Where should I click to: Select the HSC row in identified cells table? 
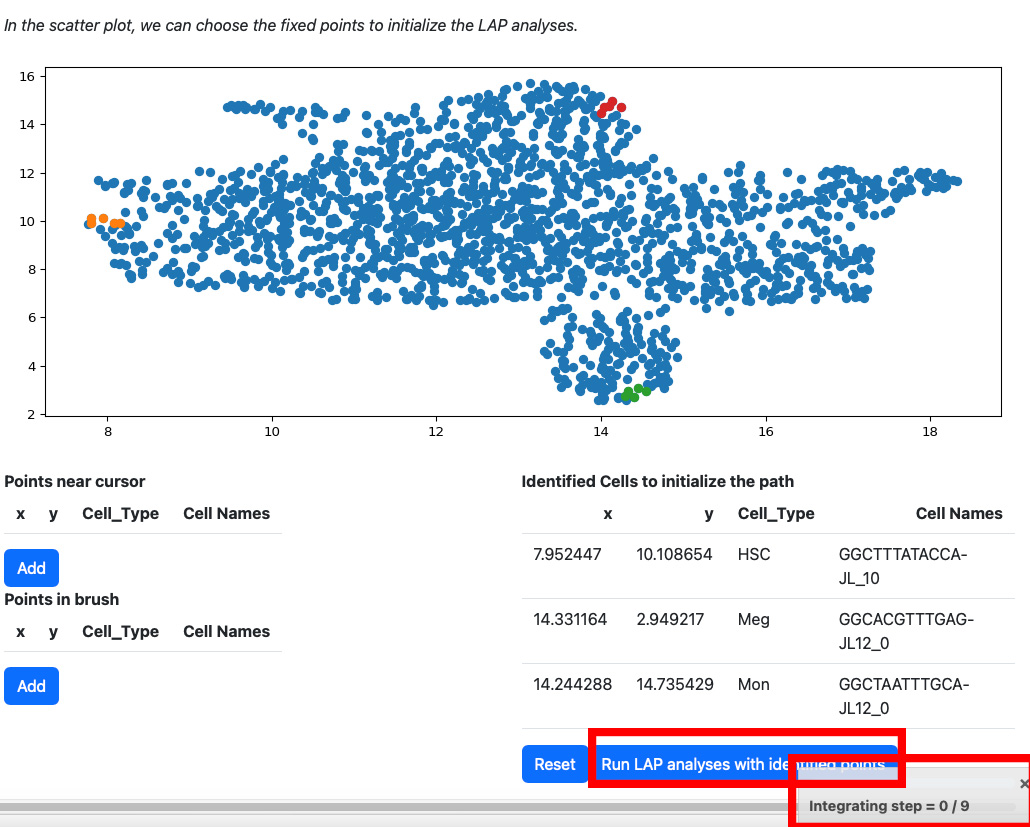[x=769, y=566]
